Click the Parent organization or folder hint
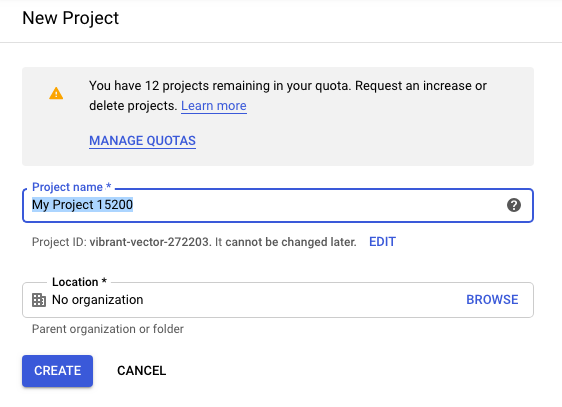Image resolution: width=562 pixels, height=407 pixels. pos(108,329)
